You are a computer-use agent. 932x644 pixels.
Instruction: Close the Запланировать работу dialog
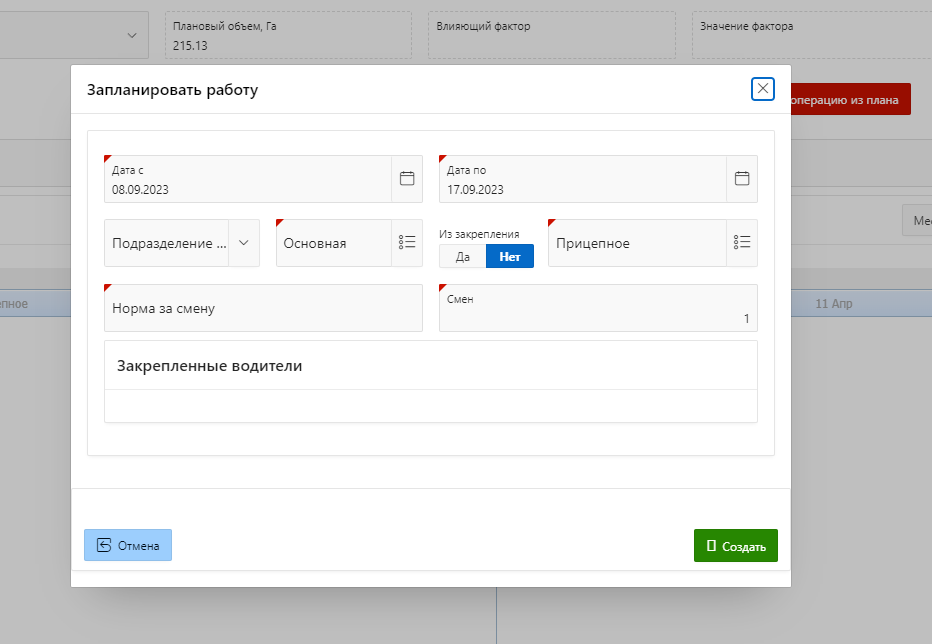pos(763,89)
